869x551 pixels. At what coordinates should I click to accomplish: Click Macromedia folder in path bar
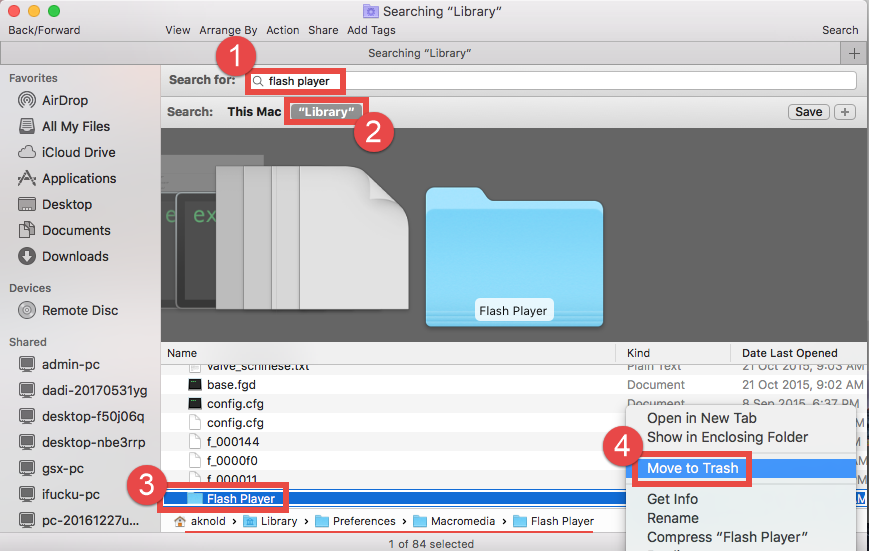(454, 522)
